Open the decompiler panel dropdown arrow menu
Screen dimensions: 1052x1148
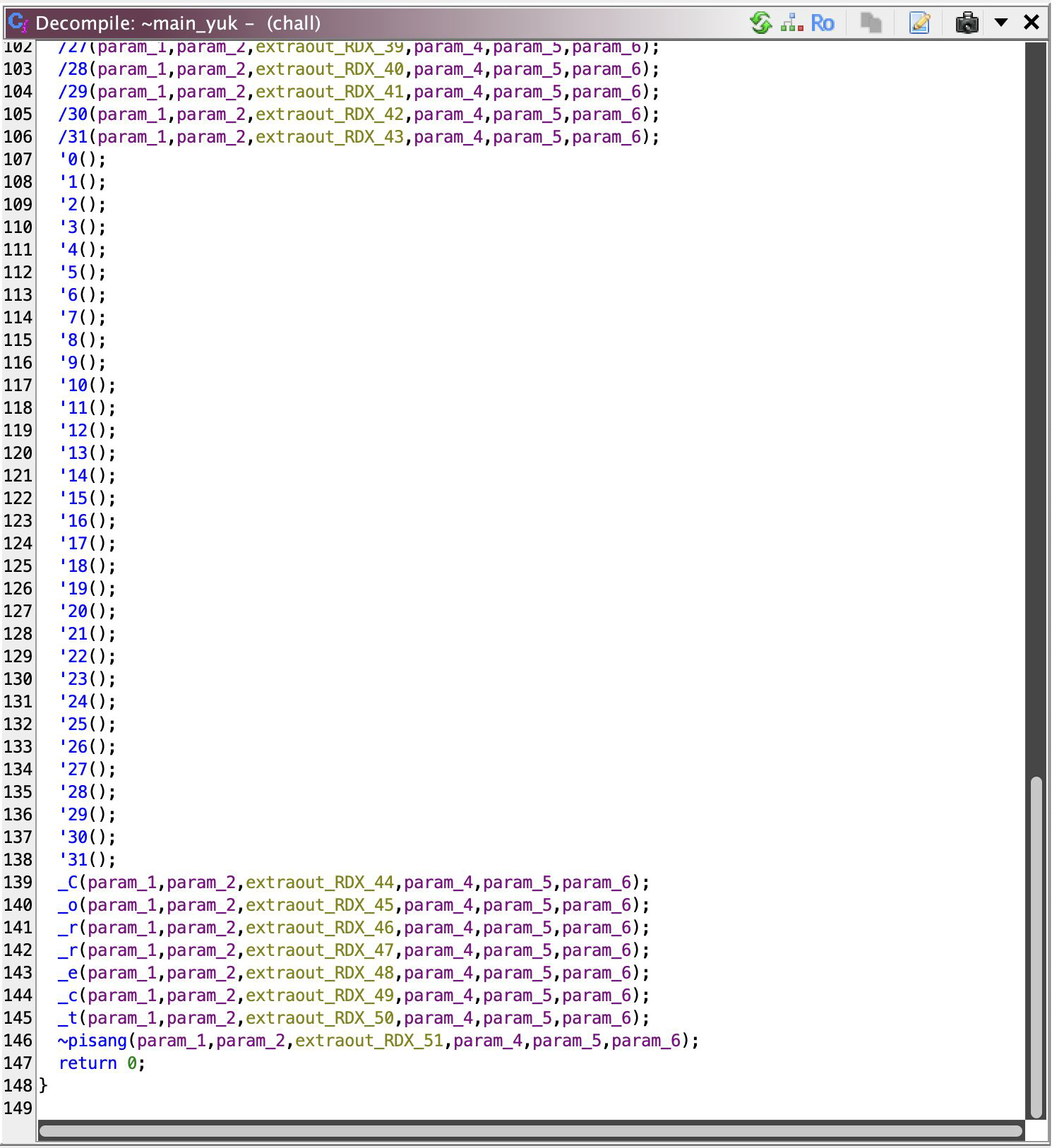[x=1000, y=23]
